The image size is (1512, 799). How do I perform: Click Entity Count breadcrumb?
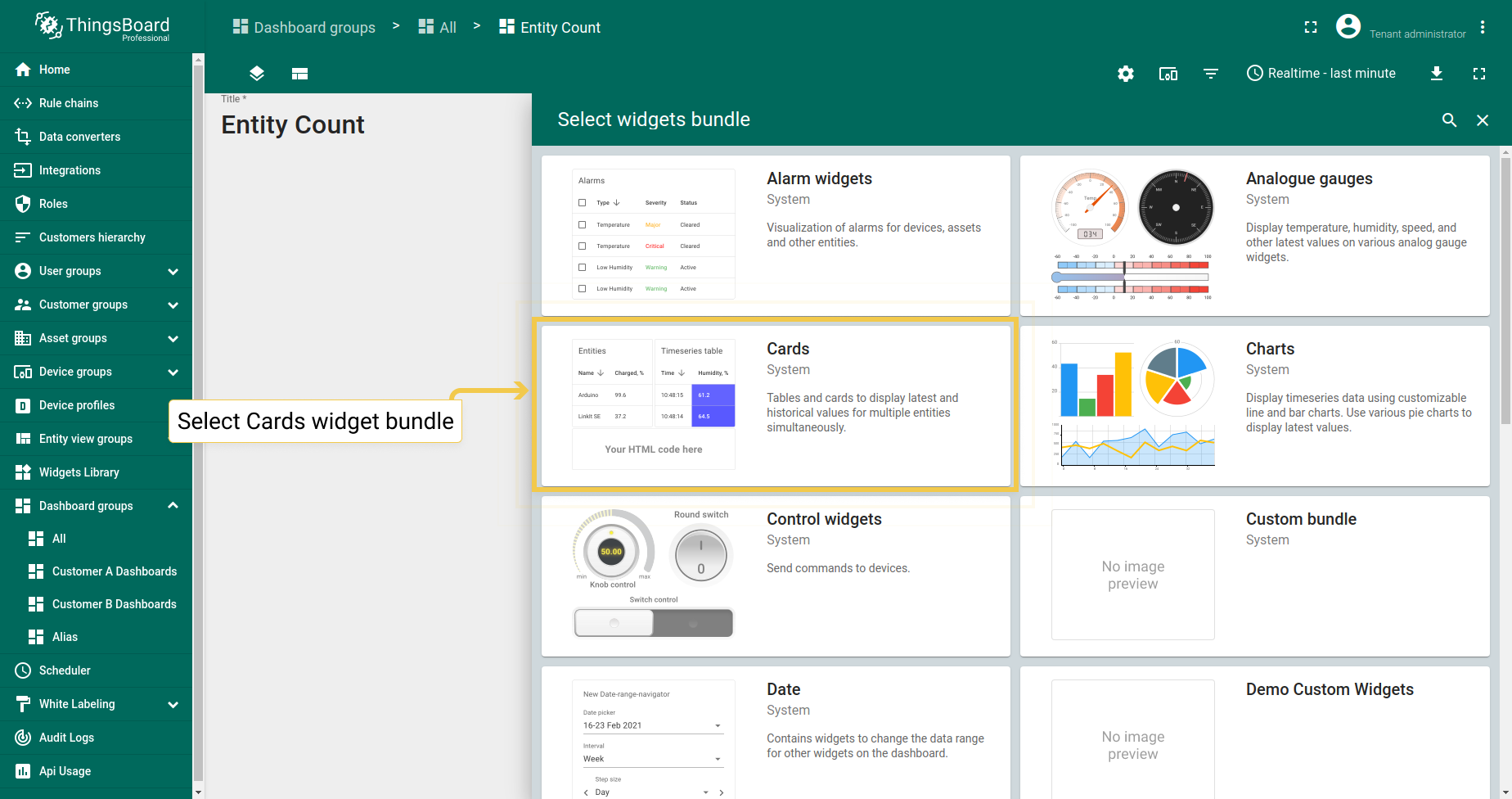550,27
